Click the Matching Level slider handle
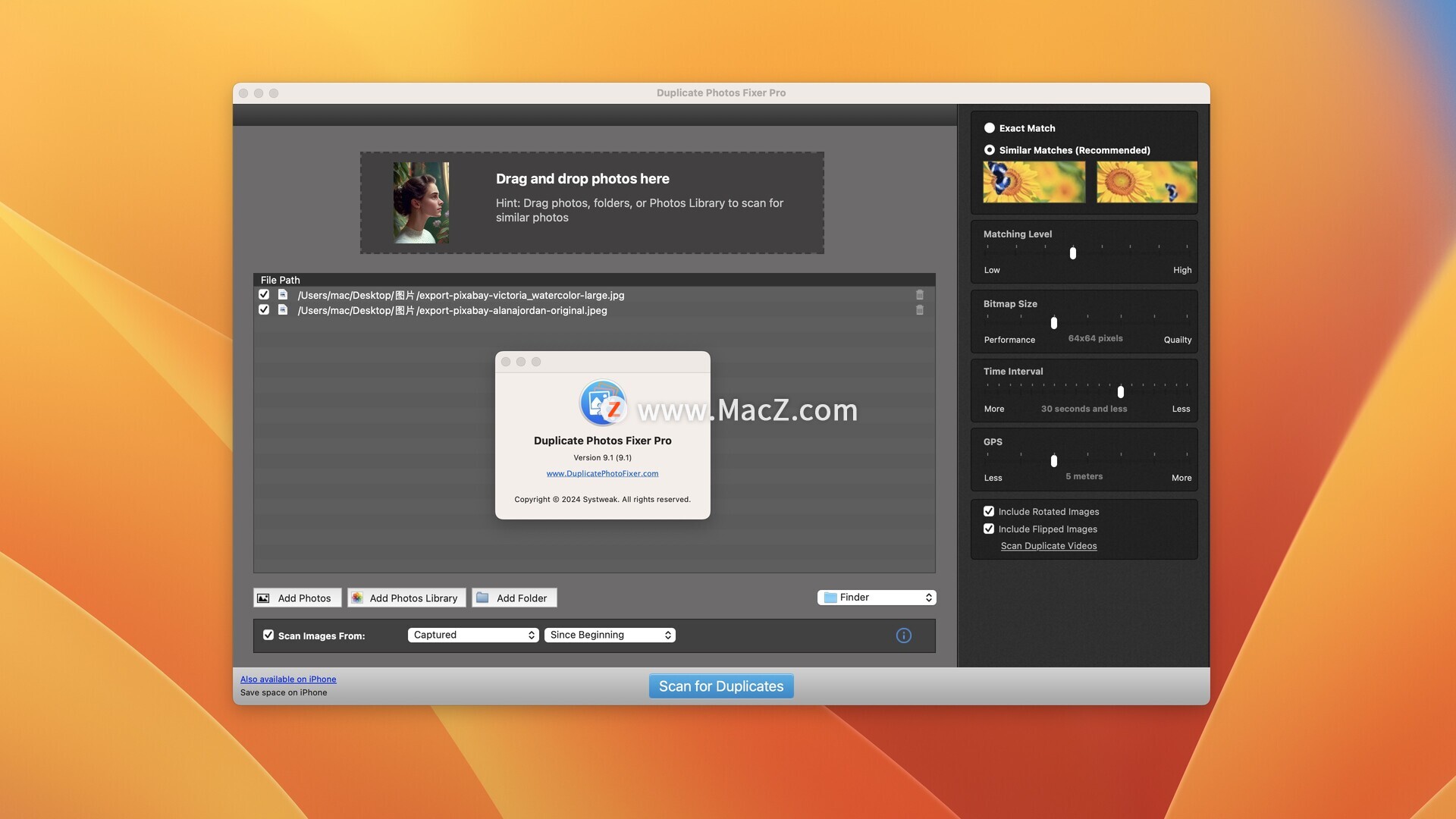This screenshot has width=1456, height=819. (1073, 253)
